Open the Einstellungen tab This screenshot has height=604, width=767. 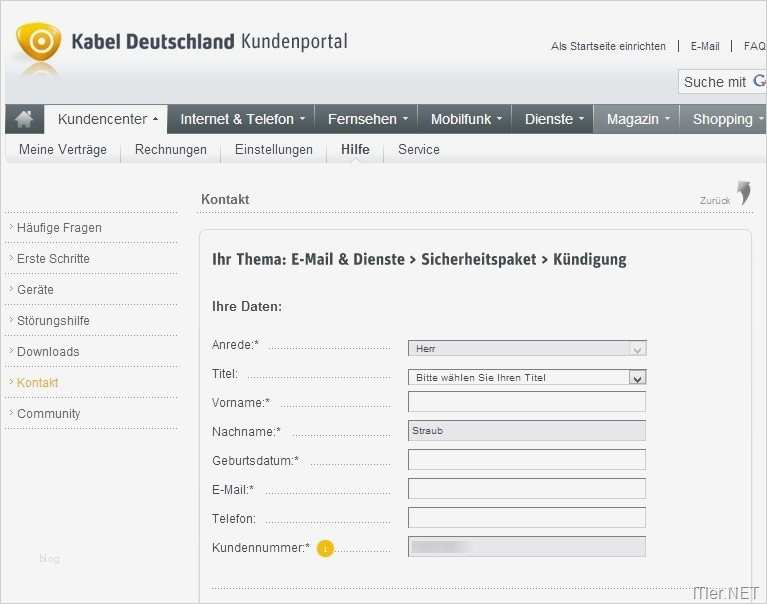point(274,150)
